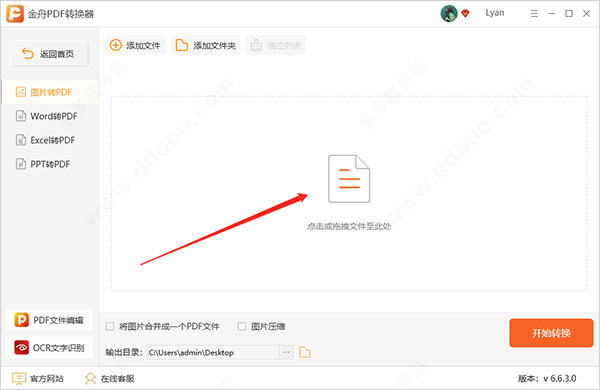This screenshot has width=600, height=390.
Task: Click the orange start conversion button
Action: coord(551,333)
